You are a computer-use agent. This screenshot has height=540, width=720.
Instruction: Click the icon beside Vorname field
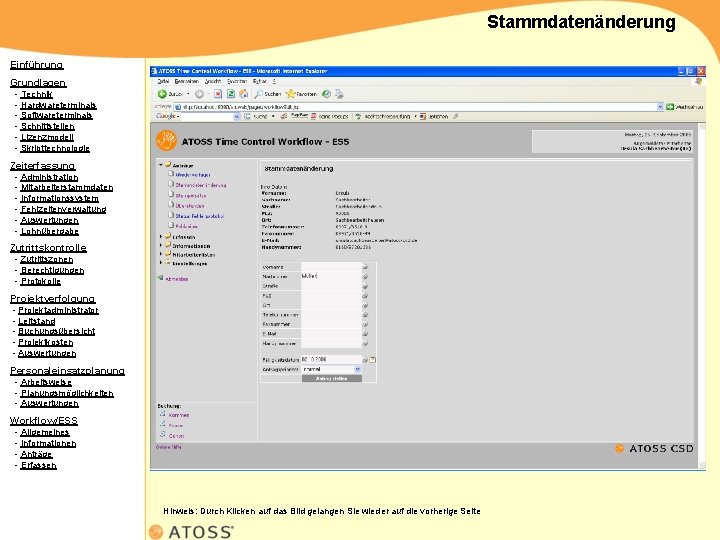pos(366,267)
